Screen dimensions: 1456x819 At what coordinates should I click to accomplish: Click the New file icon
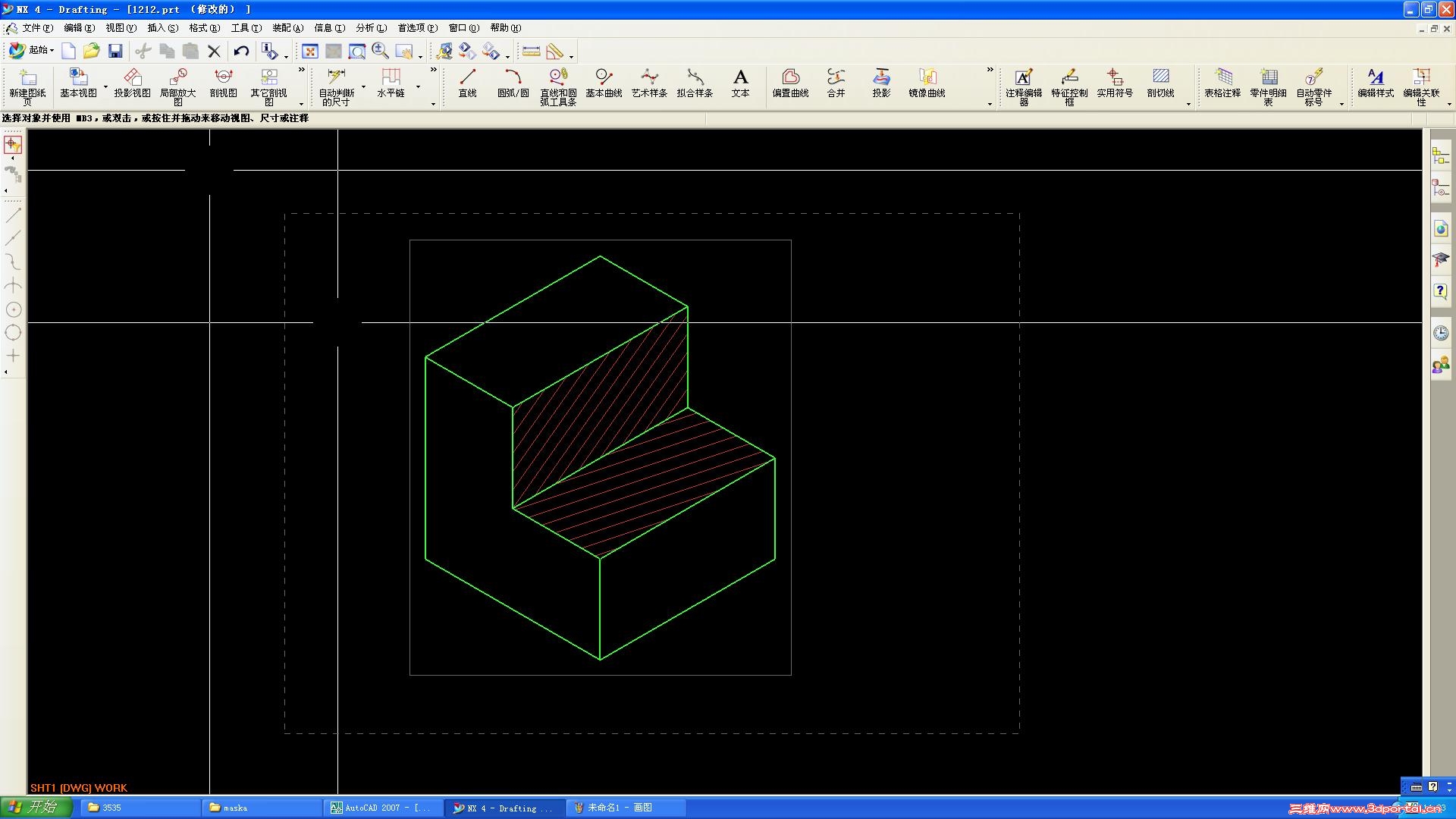[68, 51]
